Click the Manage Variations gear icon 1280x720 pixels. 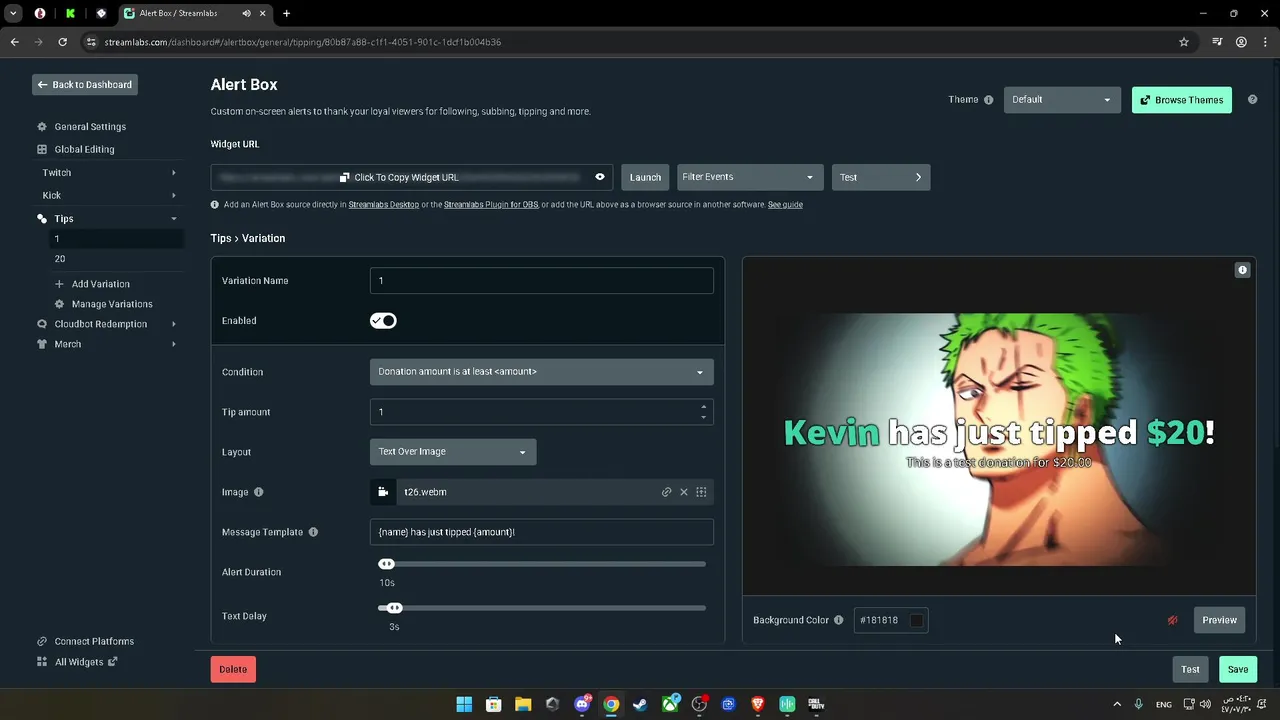point(59,304)
